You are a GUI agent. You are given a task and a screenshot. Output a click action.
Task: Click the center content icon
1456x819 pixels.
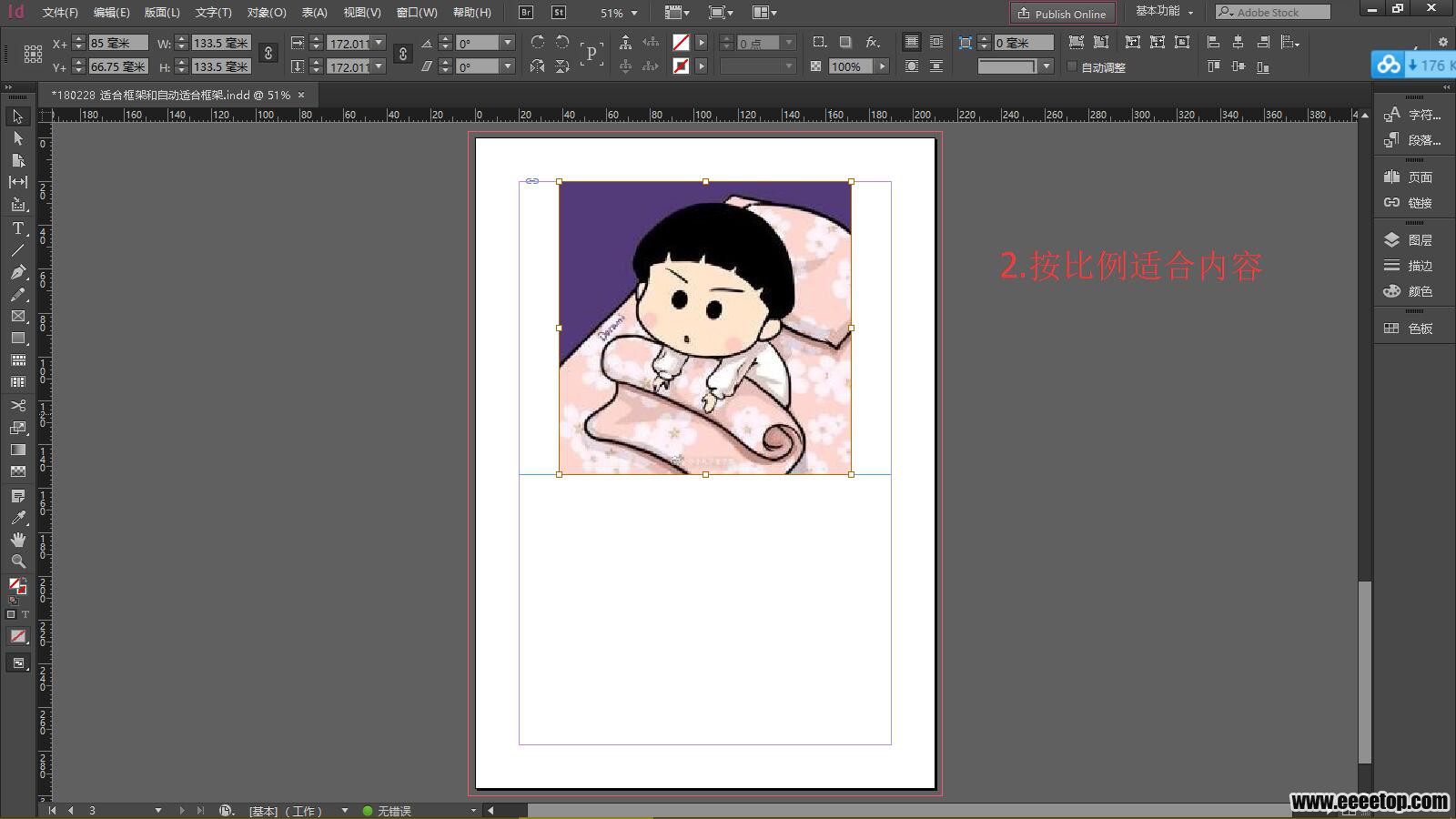point(1182,42)
